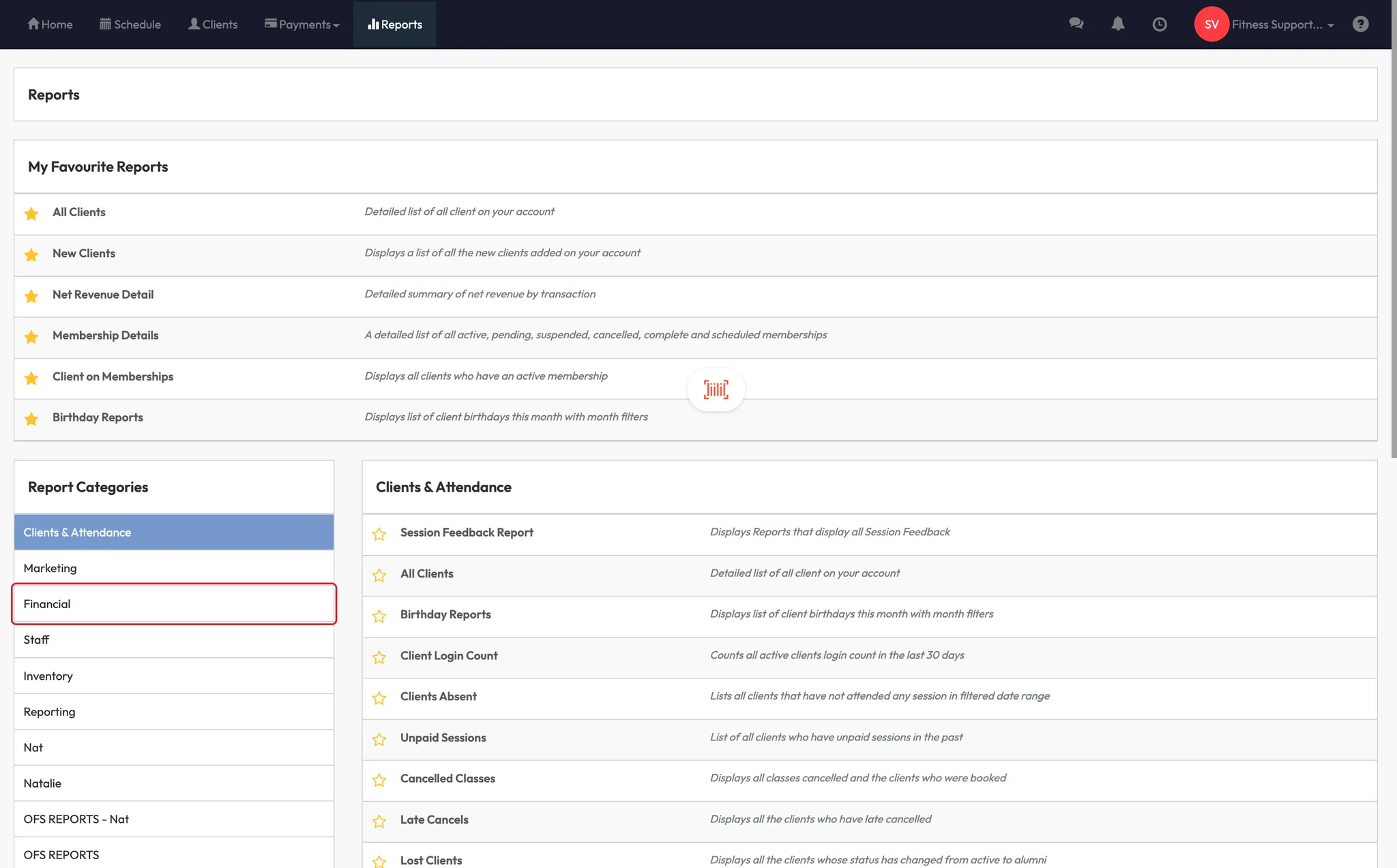This screenshot has width=1397, height=868.
Task: Click the notifications bell icon
Action: point(1117,24)
